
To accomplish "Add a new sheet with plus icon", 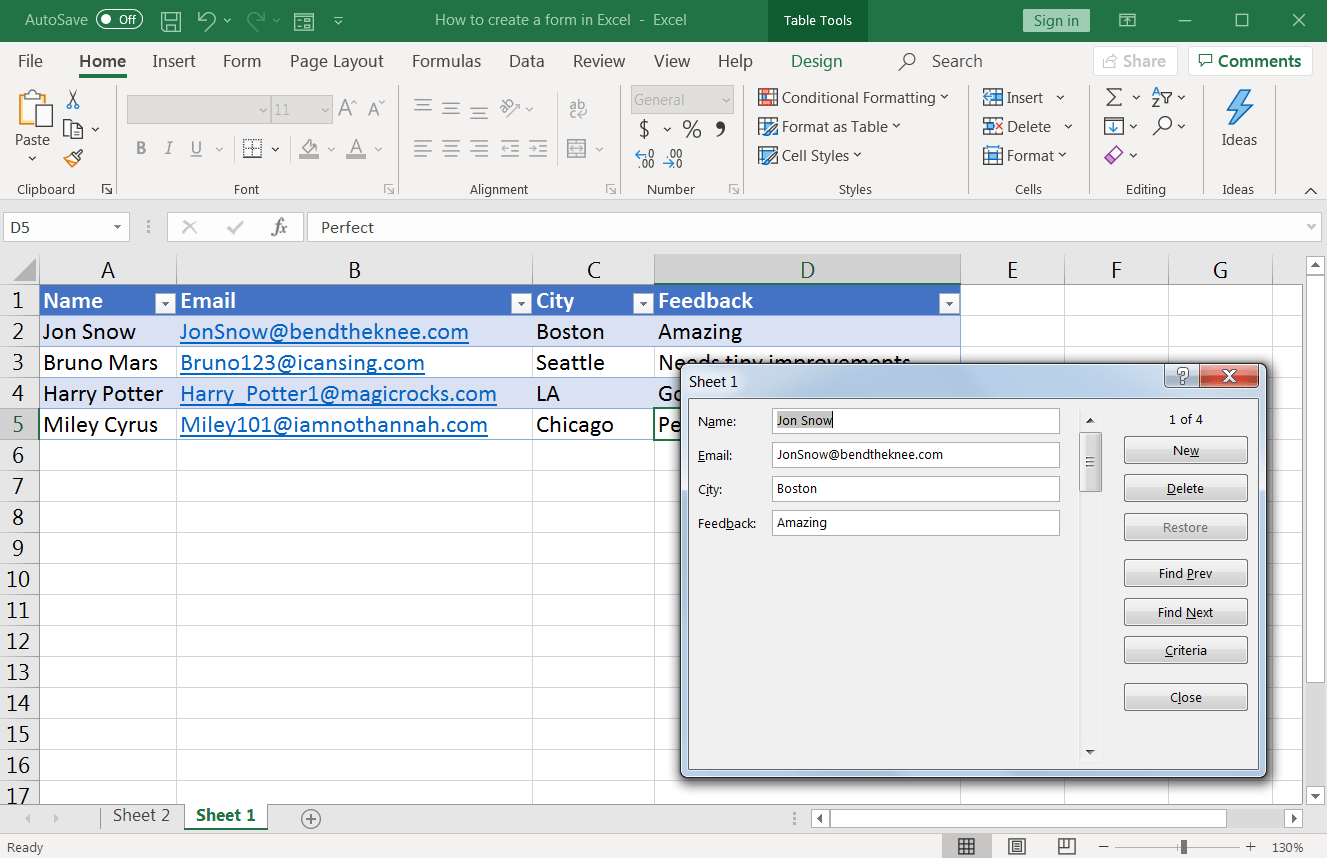I will (x=311, y=819).
